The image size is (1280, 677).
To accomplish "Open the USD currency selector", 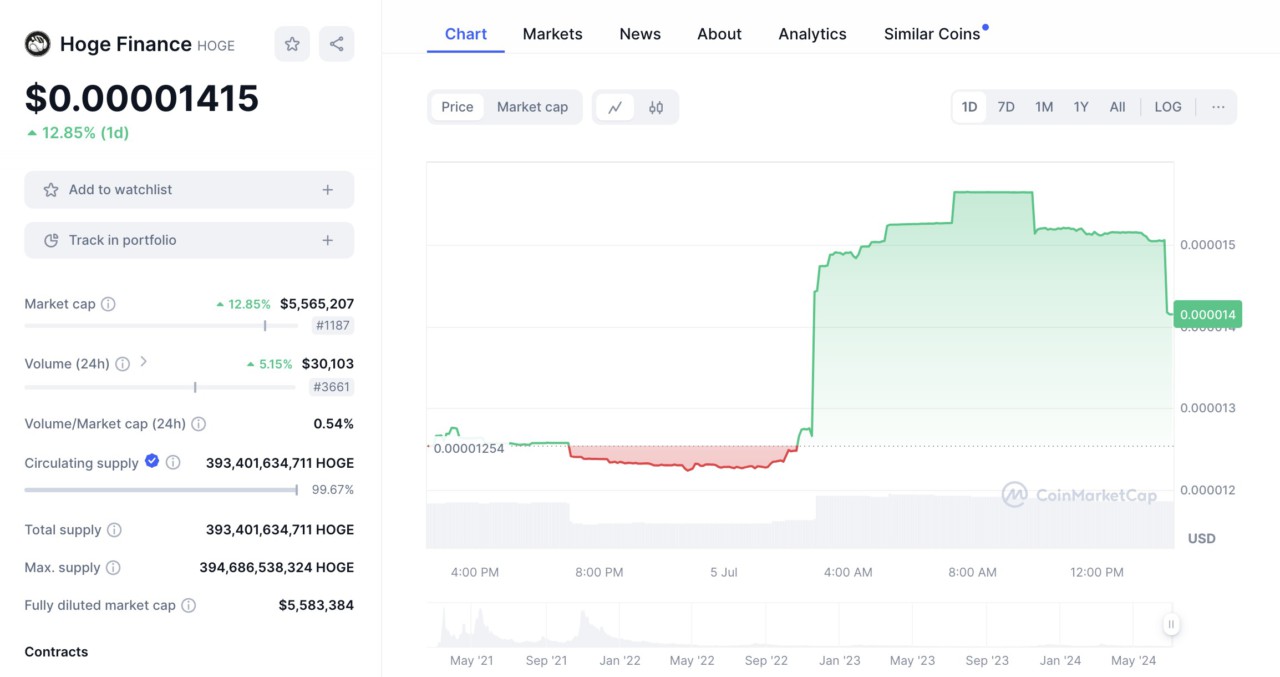I will [x=1200, y=538].
